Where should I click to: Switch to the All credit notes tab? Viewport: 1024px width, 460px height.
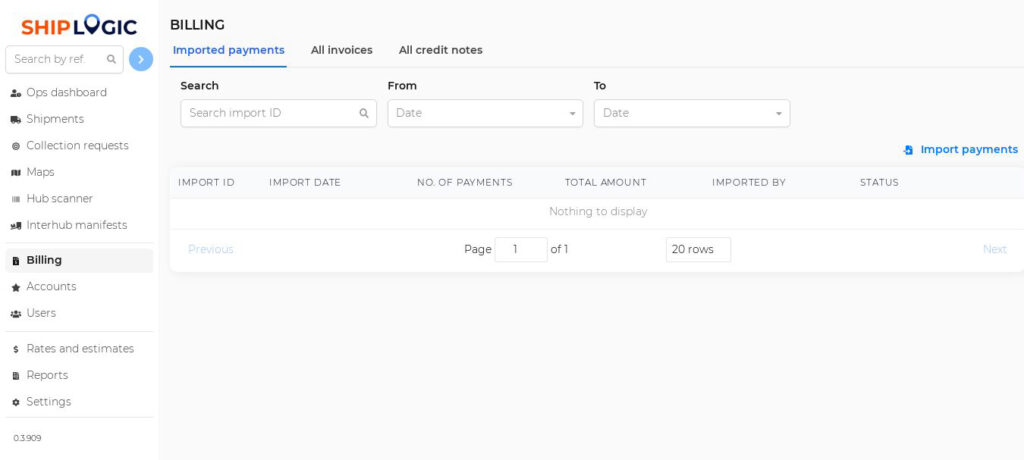(x=441, y=50)
